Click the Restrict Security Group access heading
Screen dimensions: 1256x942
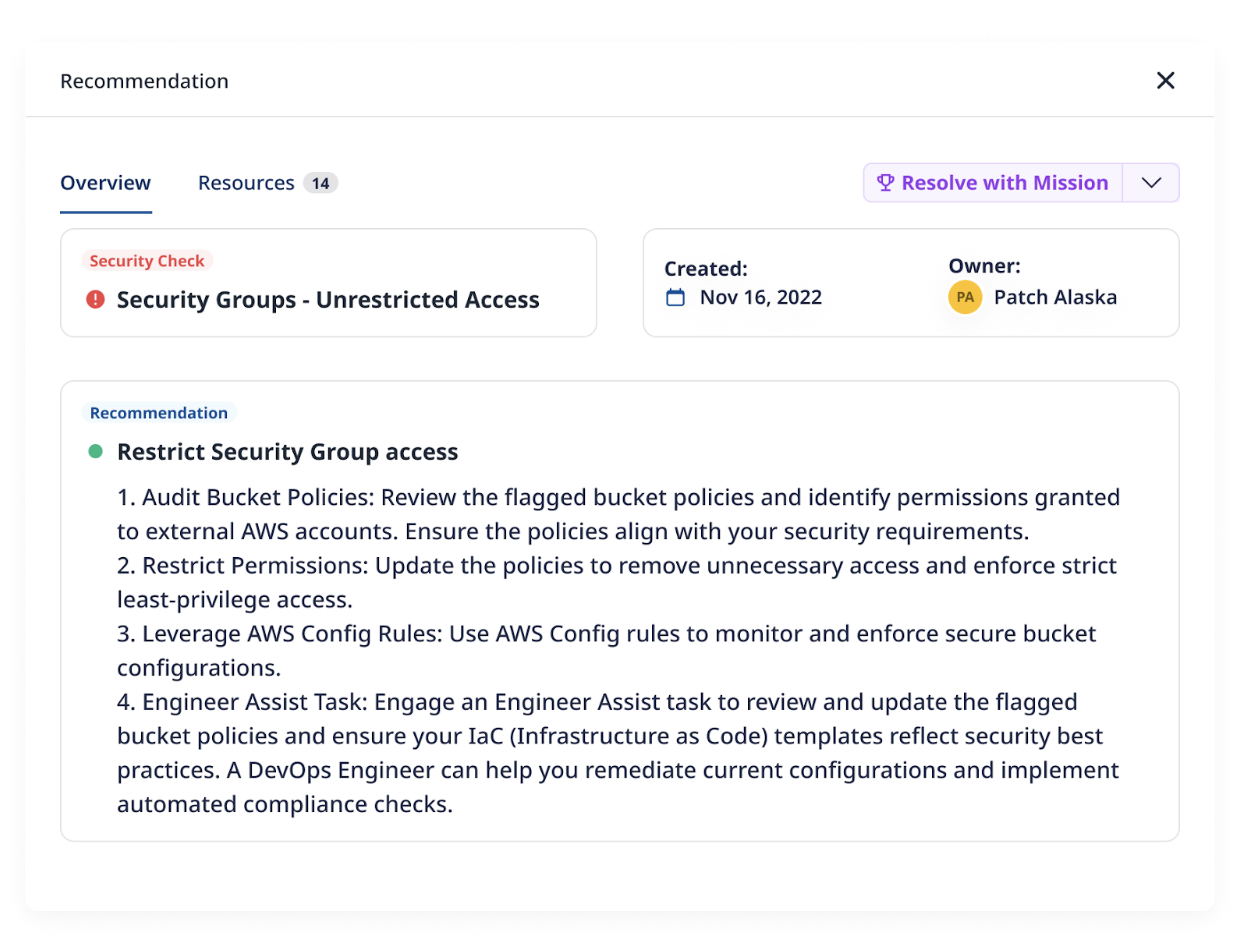pos(287,452)
